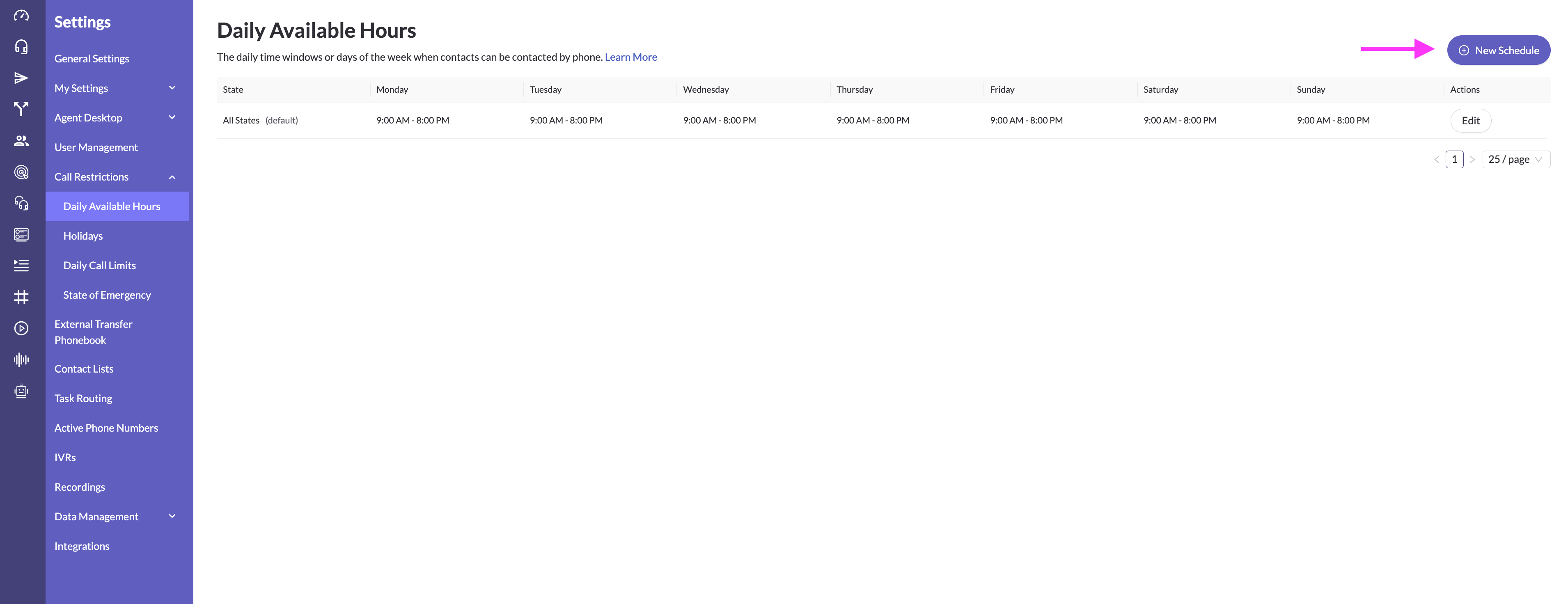Open the audio waveform icon

(x=21, y=359)
